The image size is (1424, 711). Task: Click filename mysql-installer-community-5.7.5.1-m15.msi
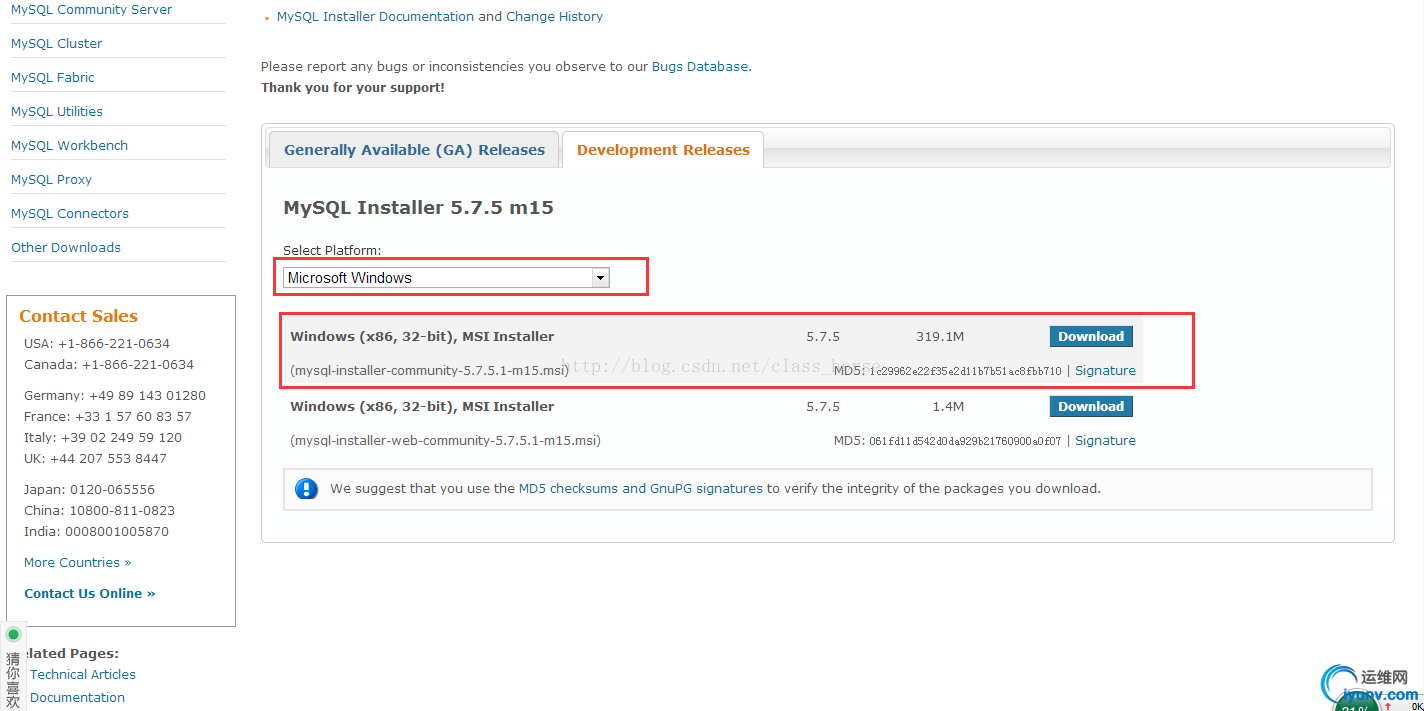point(429,371)
